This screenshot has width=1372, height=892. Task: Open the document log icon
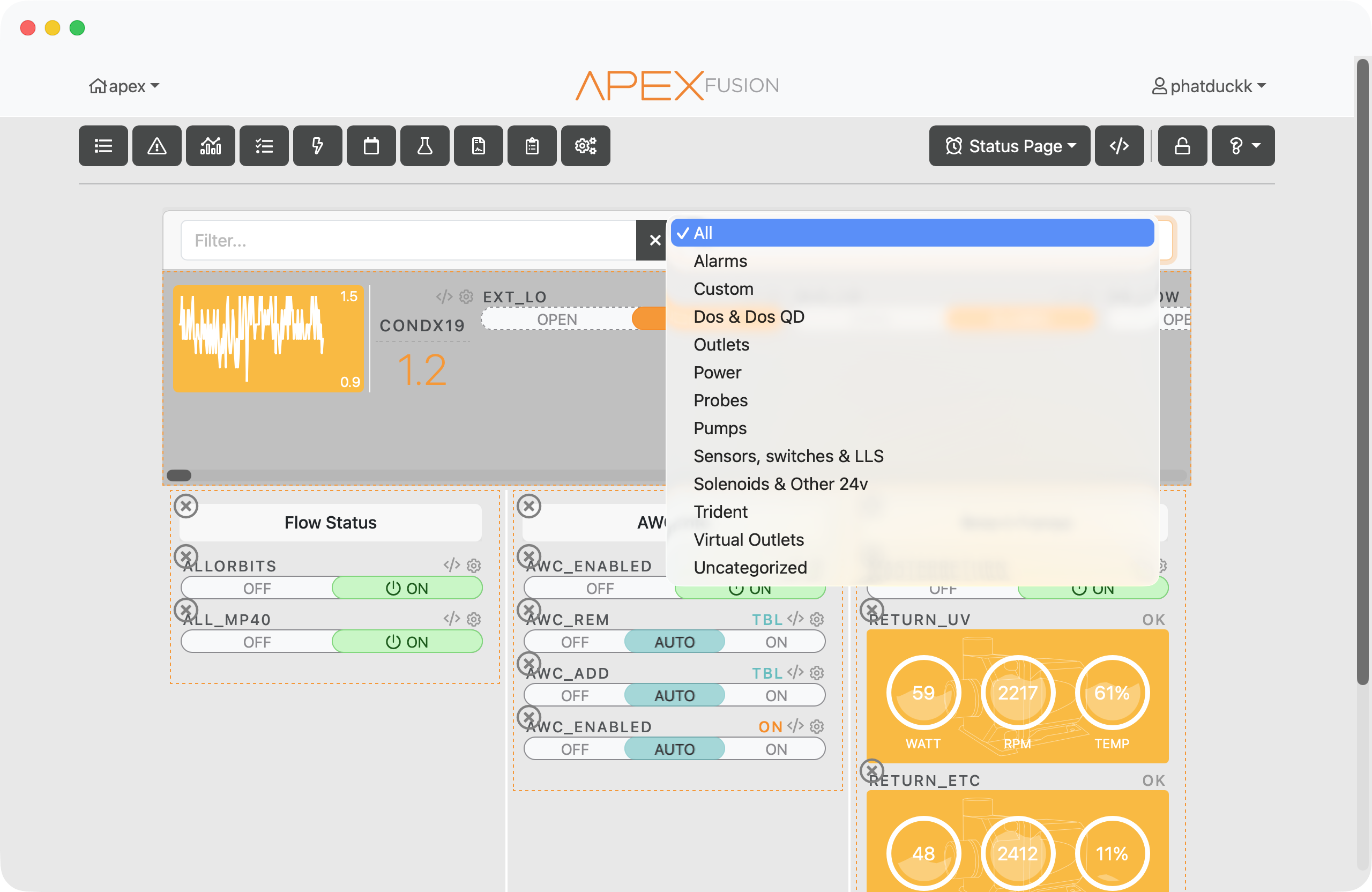(x=479, y=146)
